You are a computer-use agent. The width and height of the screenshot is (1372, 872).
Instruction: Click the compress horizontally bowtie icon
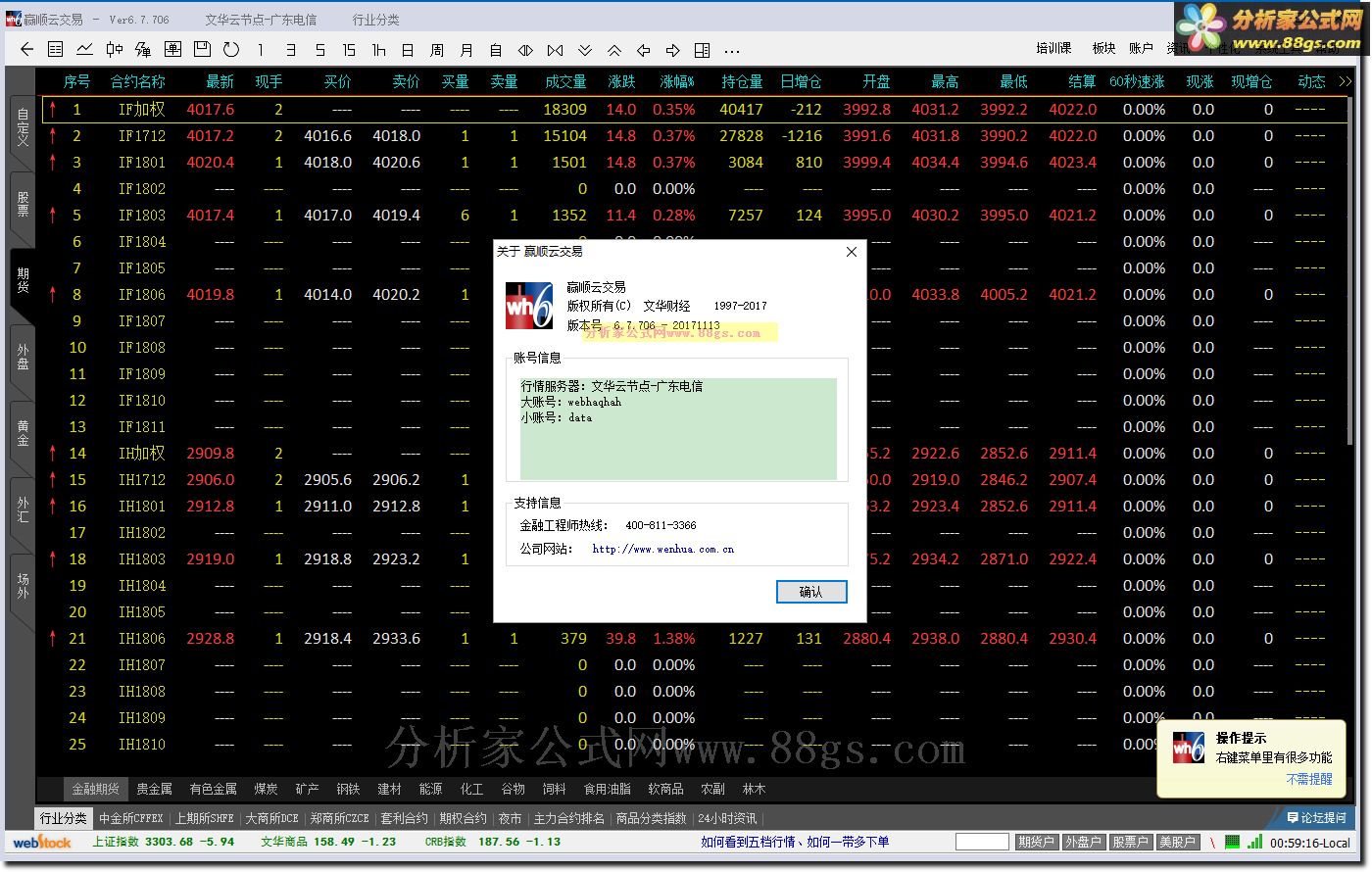click(x=555, y=49)
